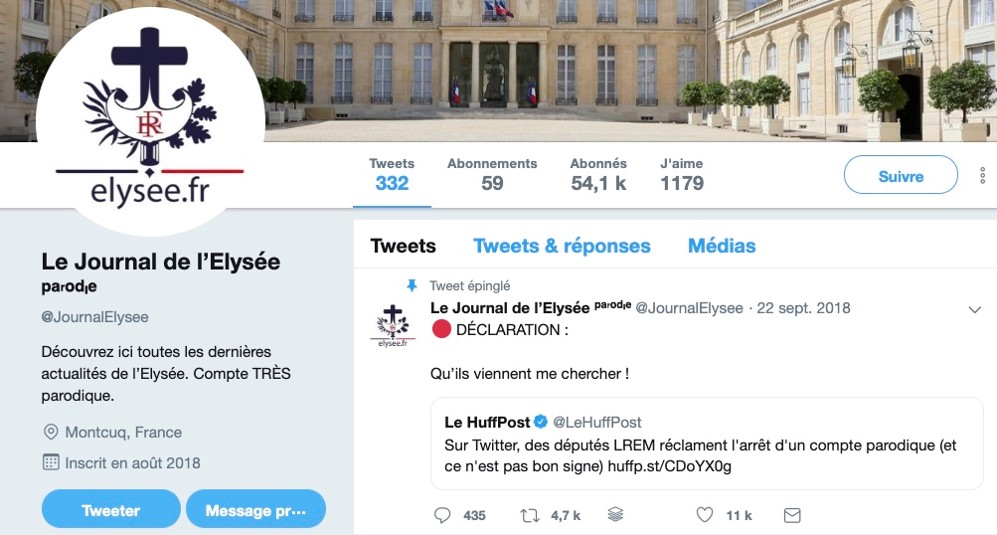Screen dimensions: 997x535
Task: Reply to the pinned tweet
Action: coord(442,515)
